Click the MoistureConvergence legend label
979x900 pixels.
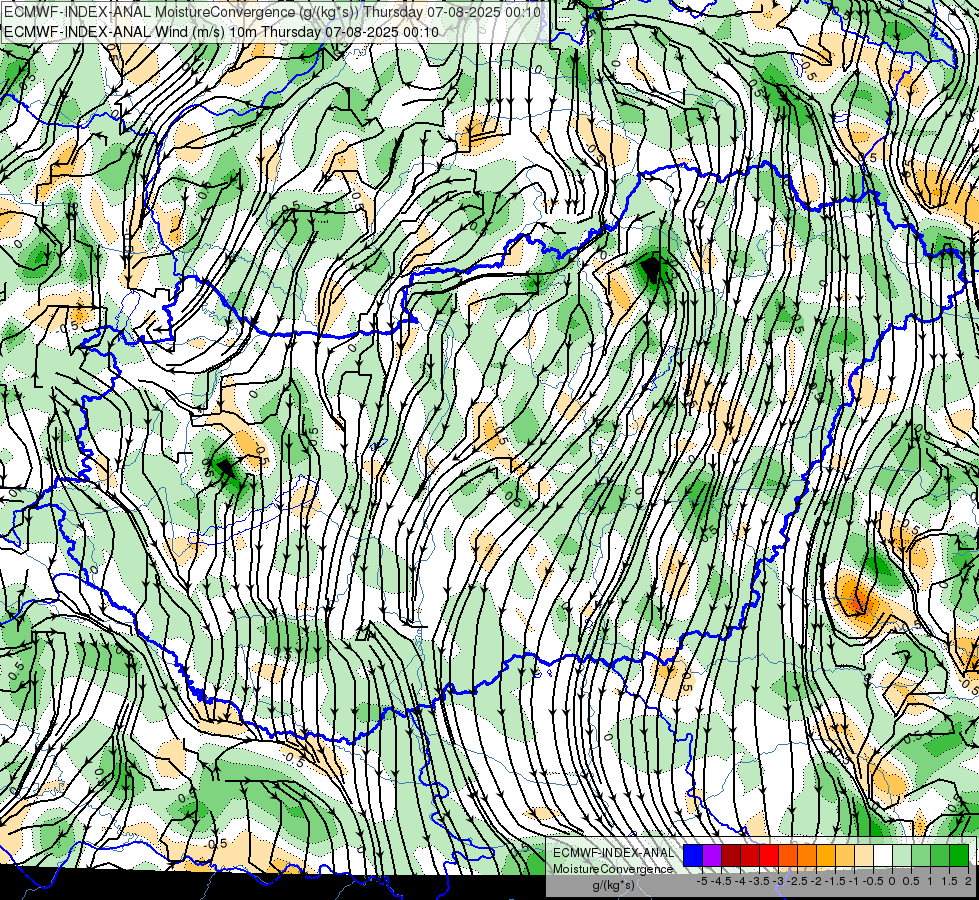(x=613, y=869)
